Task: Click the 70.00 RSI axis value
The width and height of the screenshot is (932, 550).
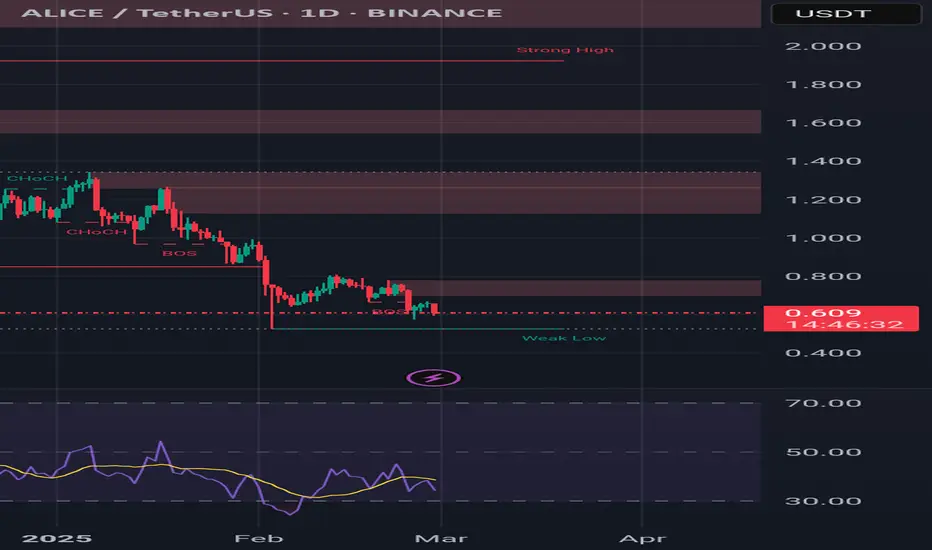Action: point(823,403)
